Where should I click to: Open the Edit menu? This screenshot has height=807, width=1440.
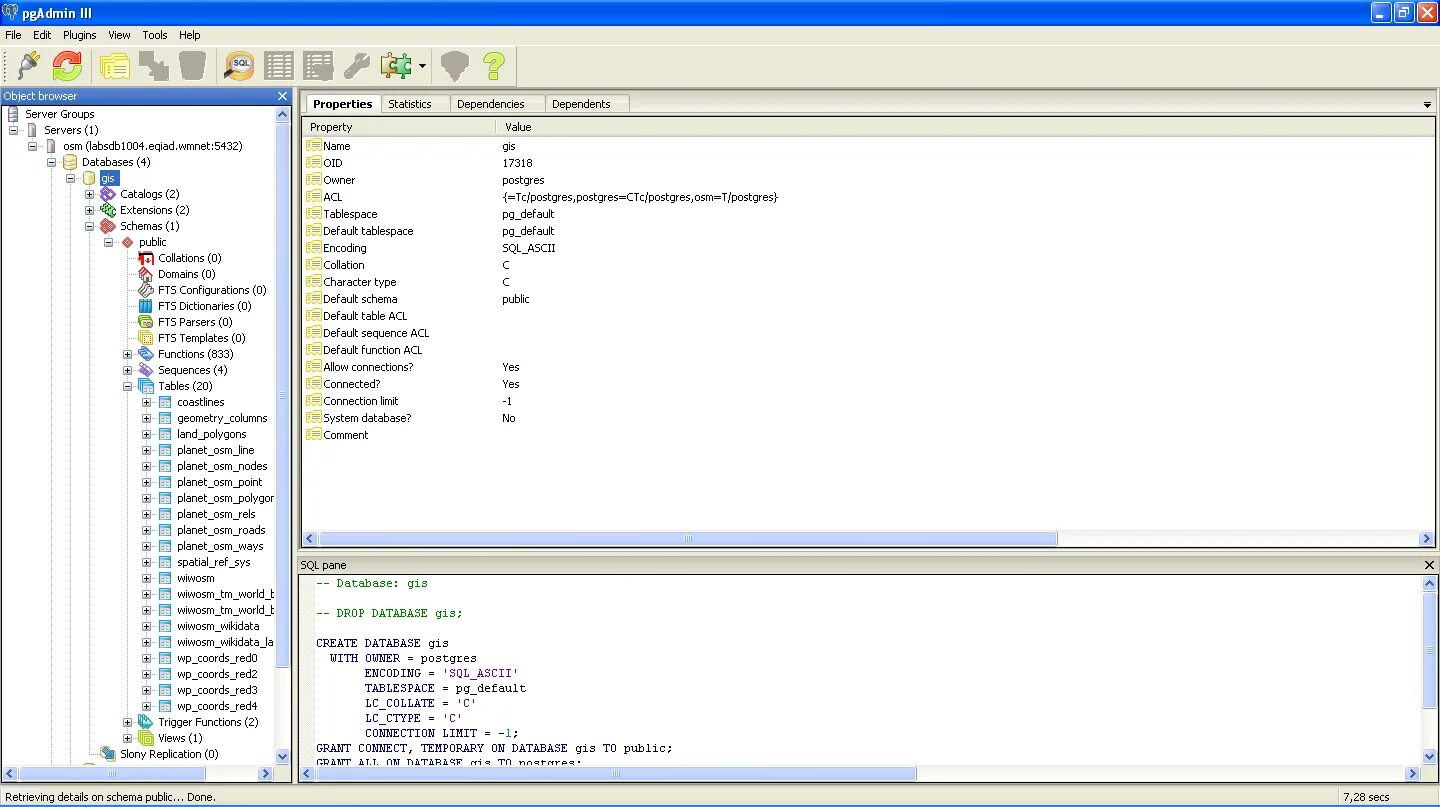pos(42,35)
